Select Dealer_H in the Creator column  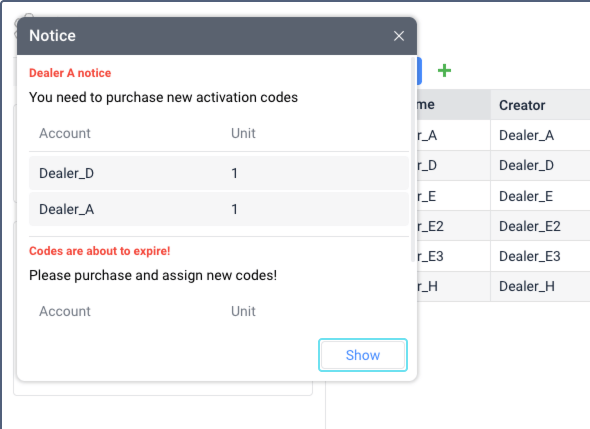coord(526,286)
